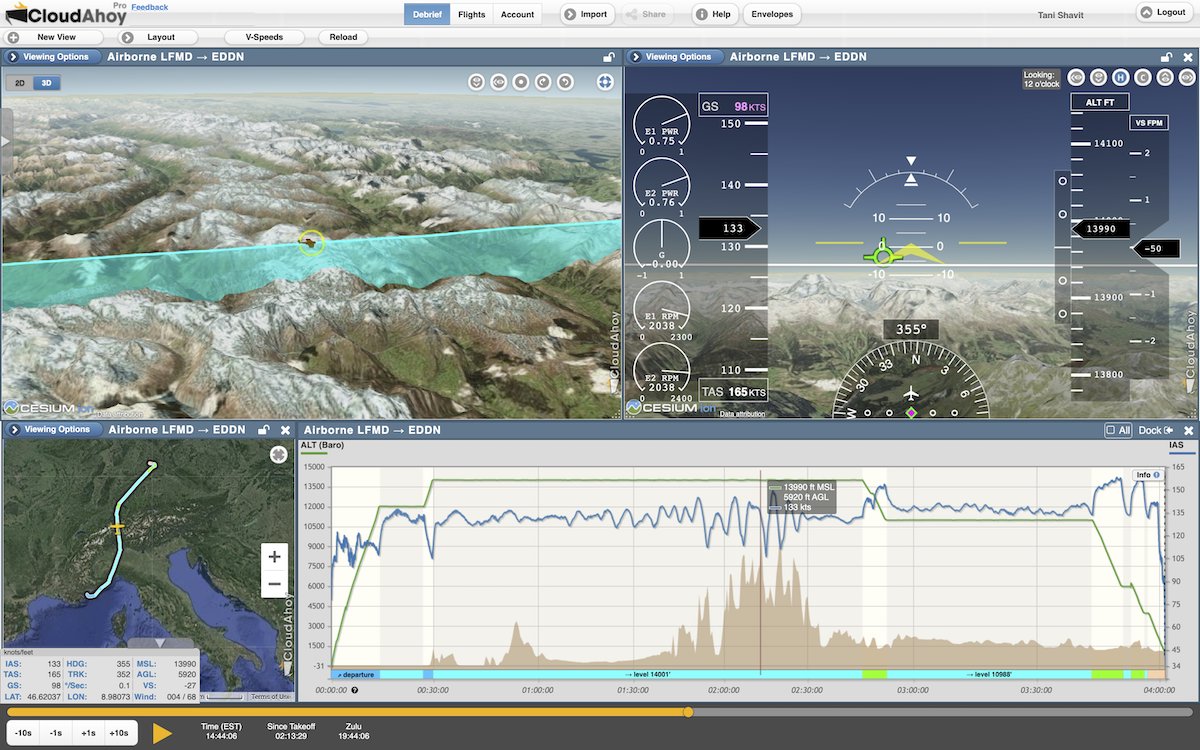Switch the 3D panel to 2D mode
The height and width of the screenshot is (750, 1200).
20,84
